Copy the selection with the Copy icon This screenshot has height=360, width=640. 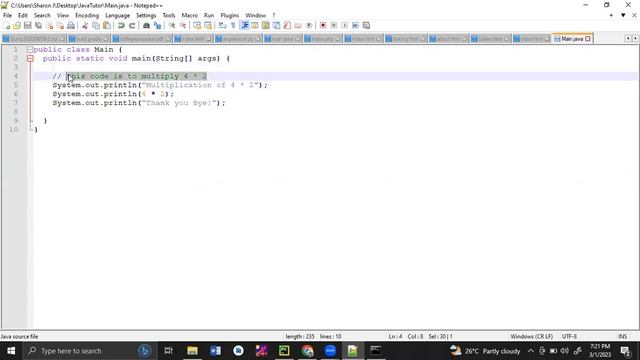[96, 25]
